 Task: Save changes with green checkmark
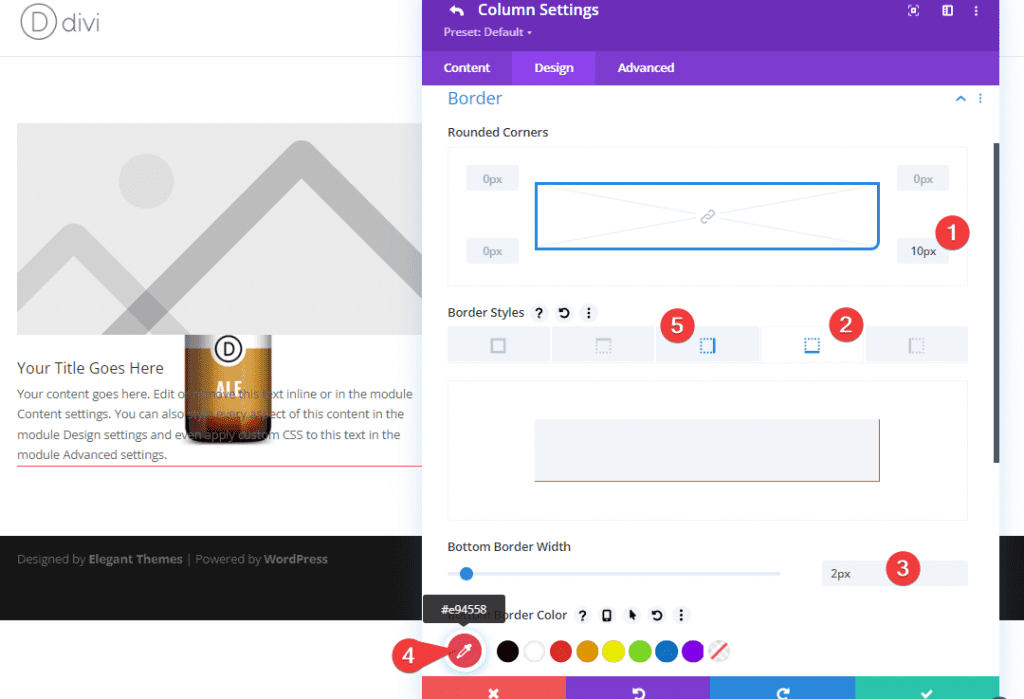(927, 689)
